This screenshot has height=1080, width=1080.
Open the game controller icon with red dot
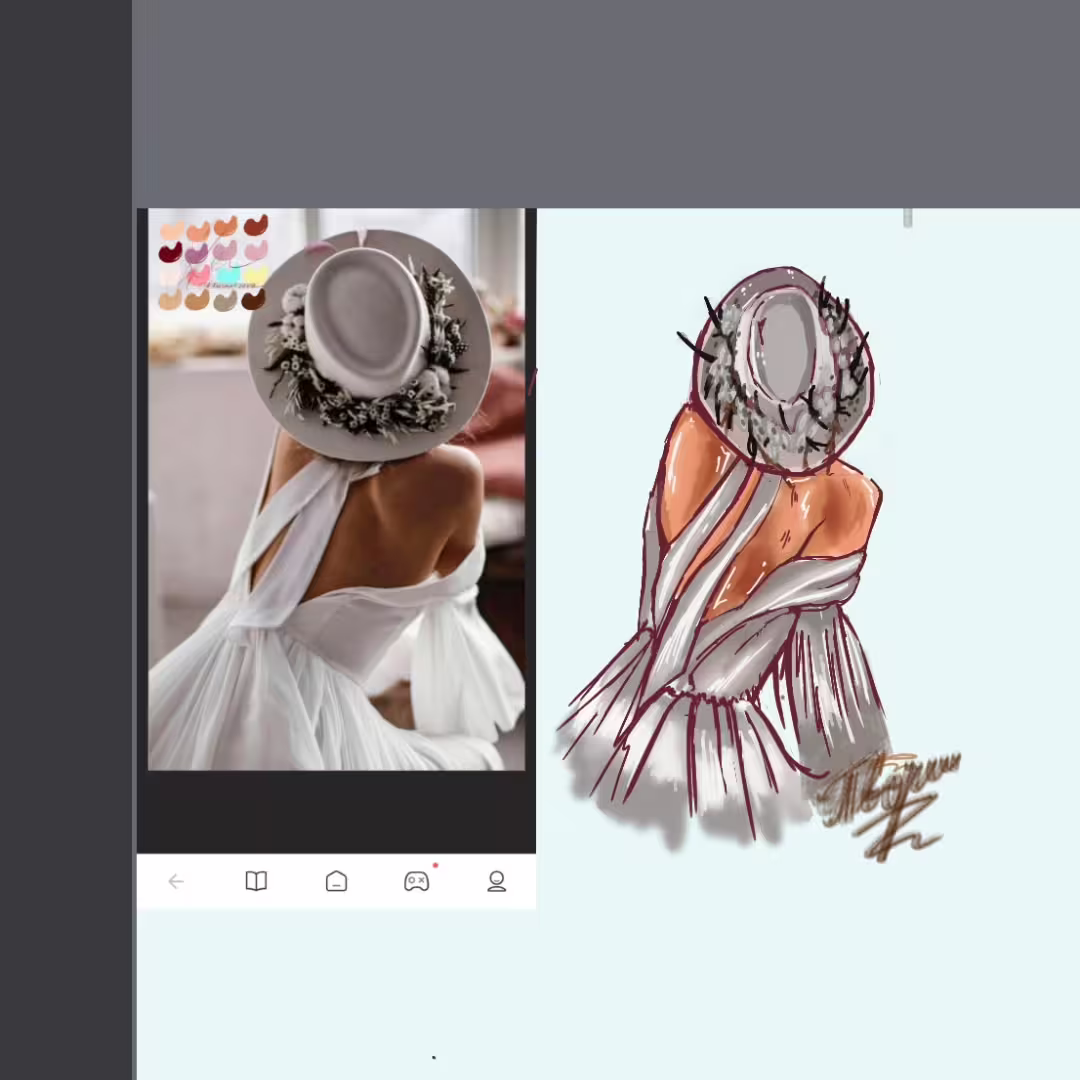(417, 881)
